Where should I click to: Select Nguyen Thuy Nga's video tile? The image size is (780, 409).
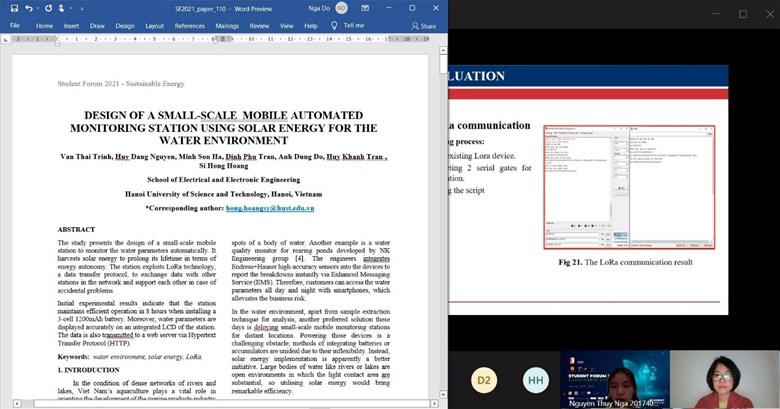(x=615, y=380)
